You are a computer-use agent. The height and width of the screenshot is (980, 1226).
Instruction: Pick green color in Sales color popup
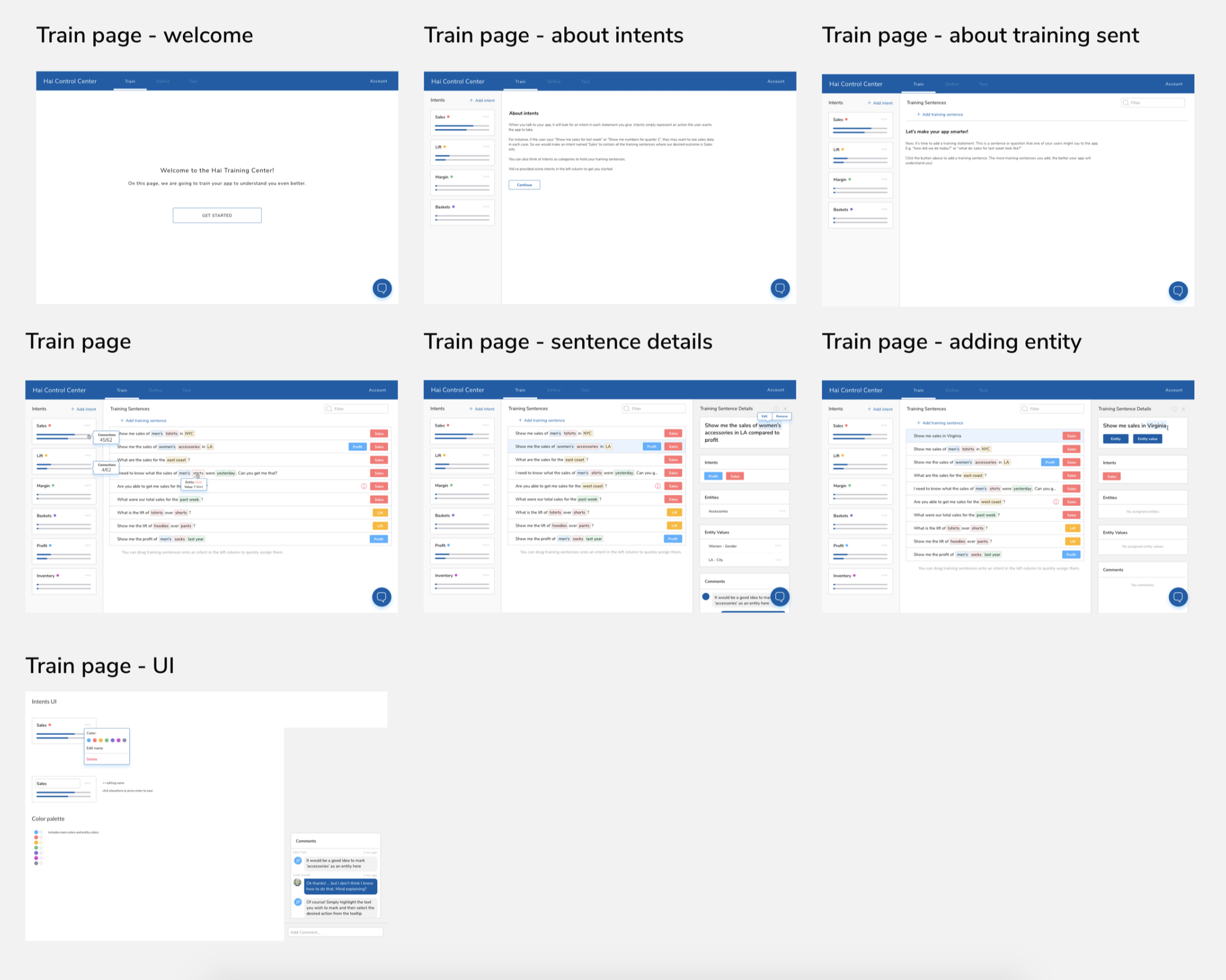tap(106, 740)
